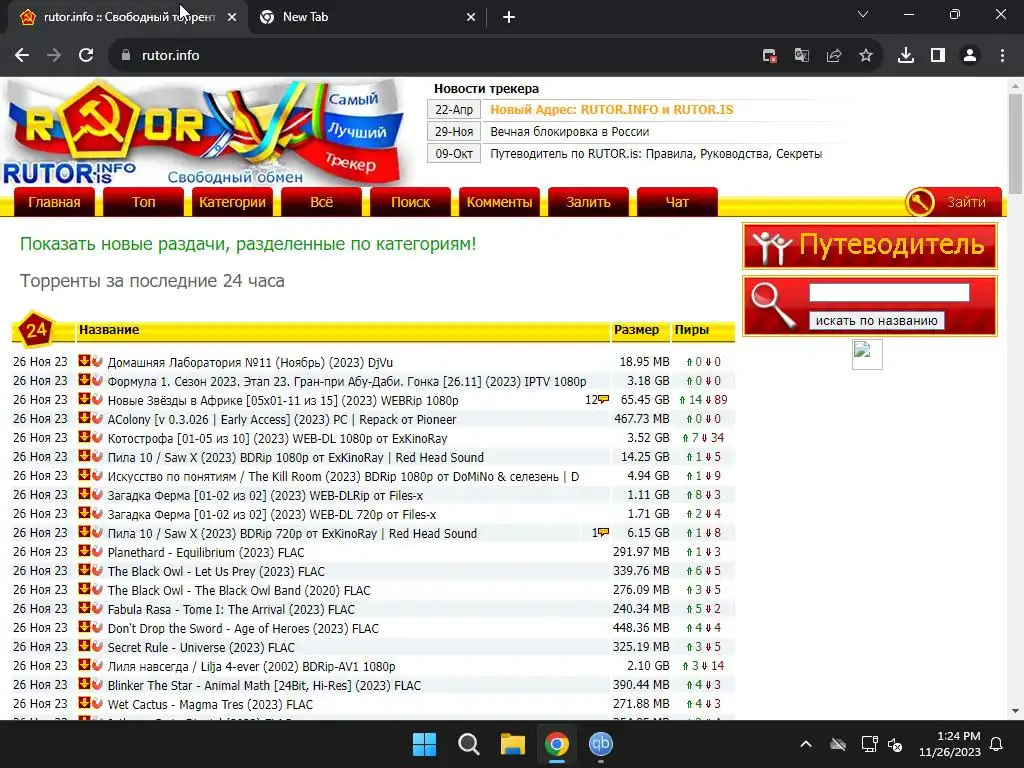Bookmark this page with the star icon

[866, 56]
